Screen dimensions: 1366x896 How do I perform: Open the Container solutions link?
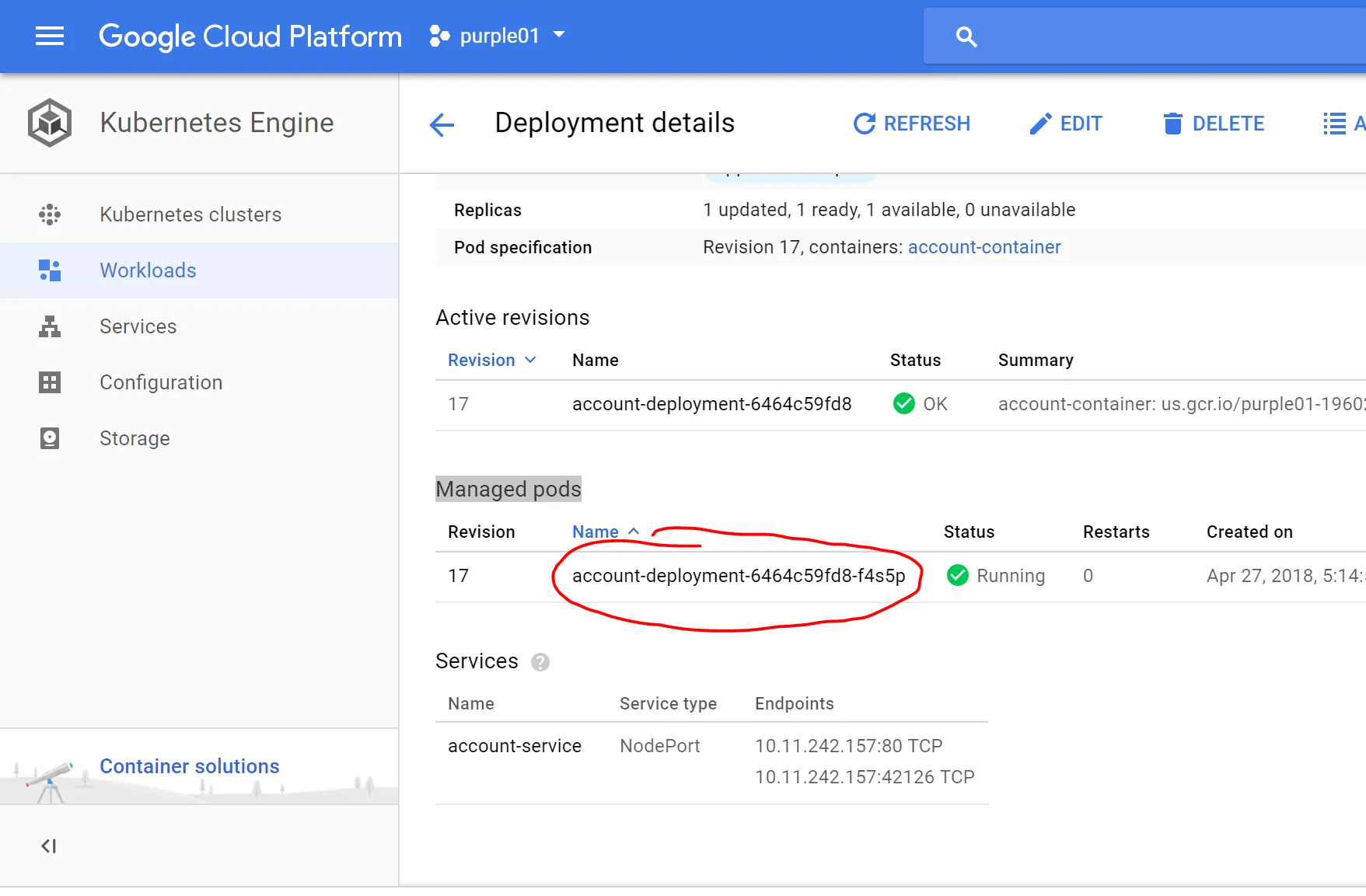coord(189,766)
